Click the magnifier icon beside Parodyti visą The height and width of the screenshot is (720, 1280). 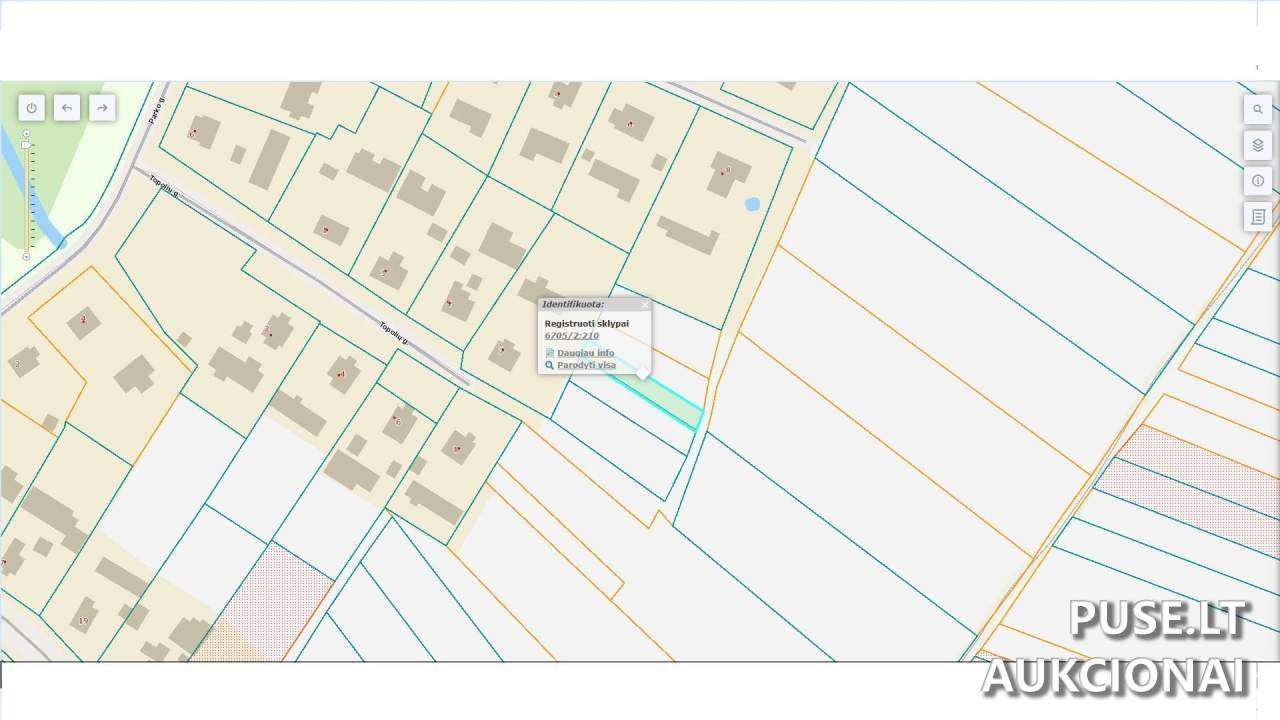click(550, 366)
